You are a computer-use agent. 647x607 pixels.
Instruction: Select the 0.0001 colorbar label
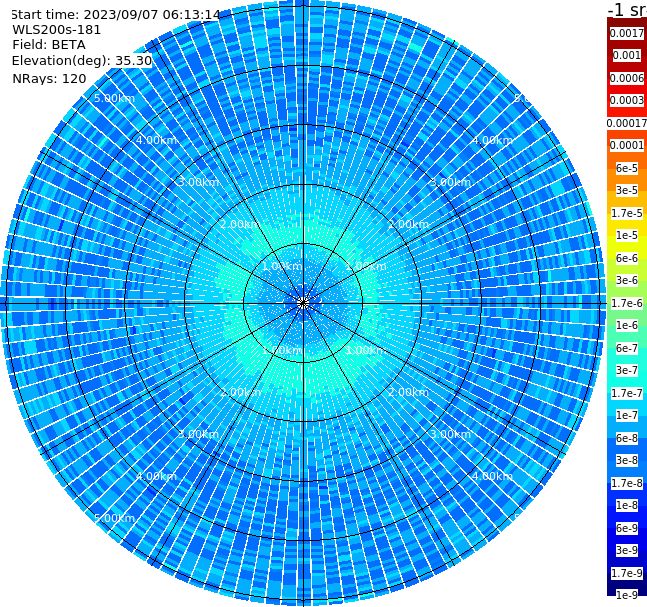(x=627, y=145)
